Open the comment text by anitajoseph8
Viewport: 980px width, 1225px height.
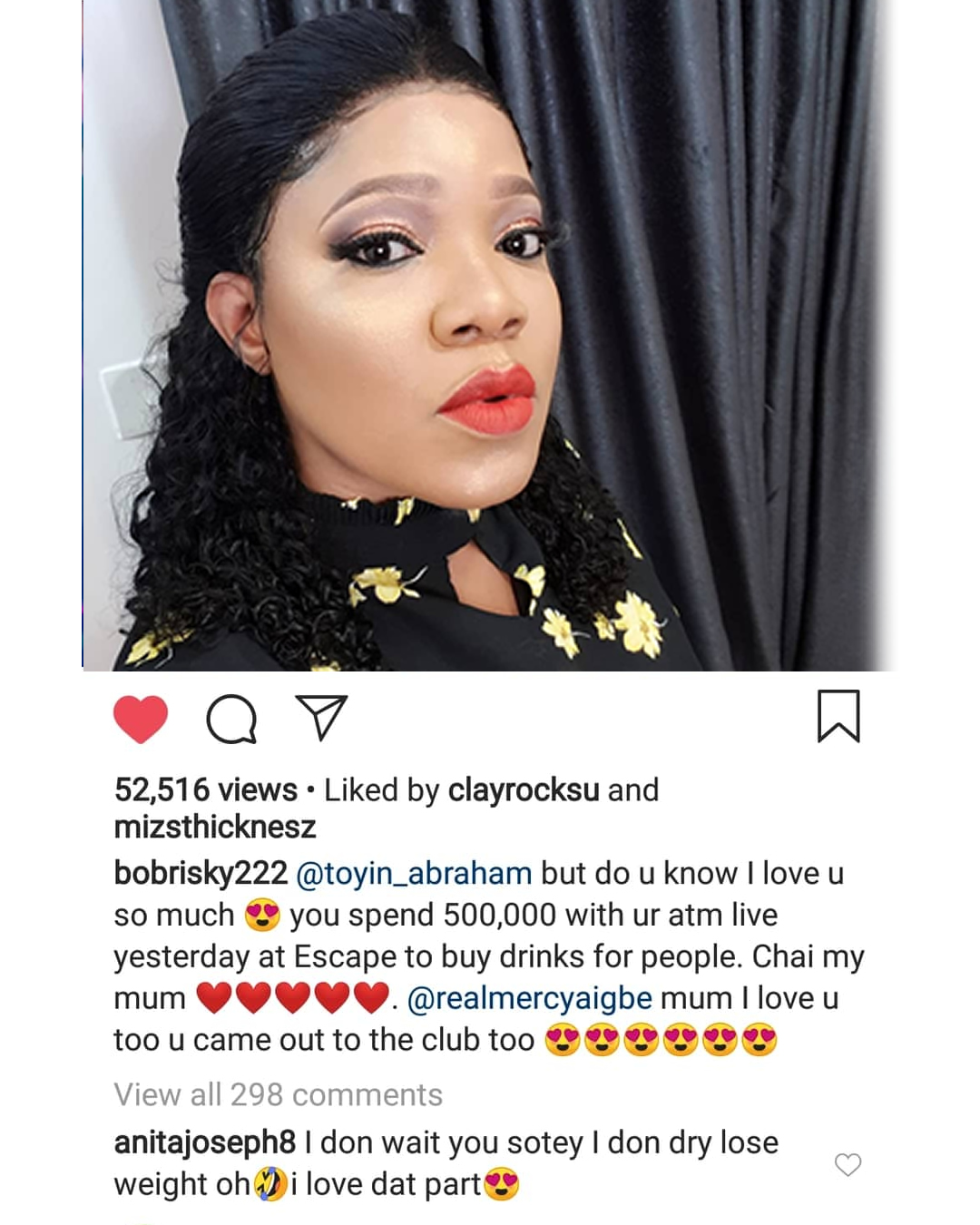pyautogui.click(x=446, y=1163)
